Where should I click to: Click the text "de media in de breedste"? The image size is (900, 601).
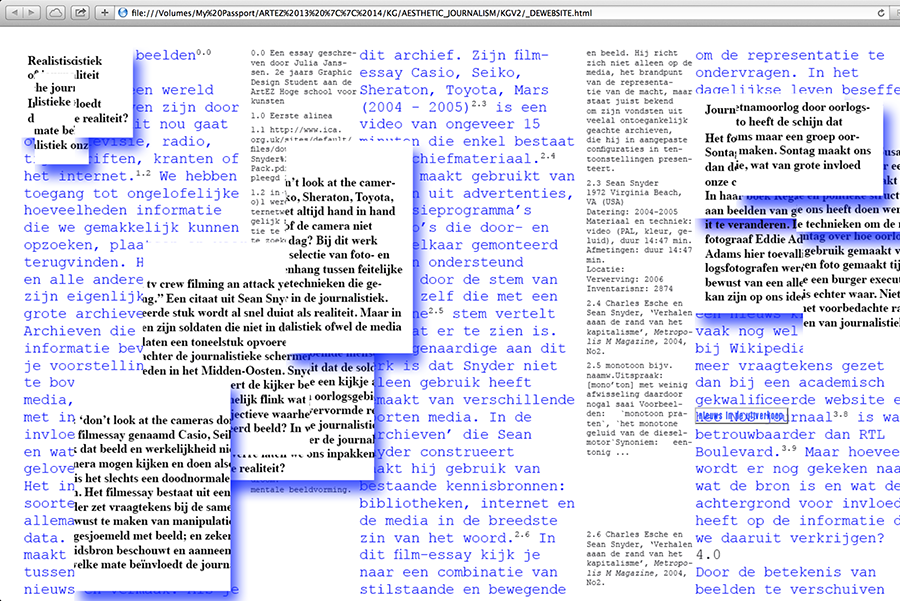pyautogui.click(x=459, y=521)
